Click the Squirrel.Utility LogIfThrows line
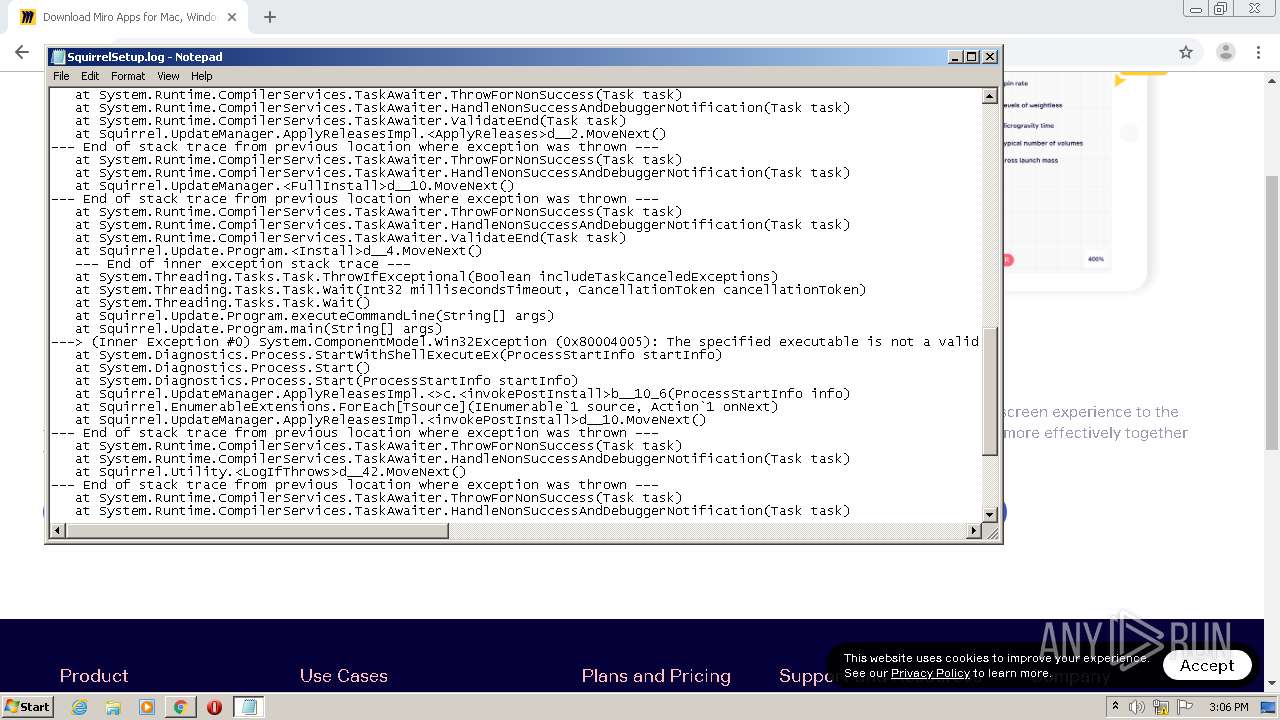Screen dimensions: 1280x720 [x=270, y=471]
